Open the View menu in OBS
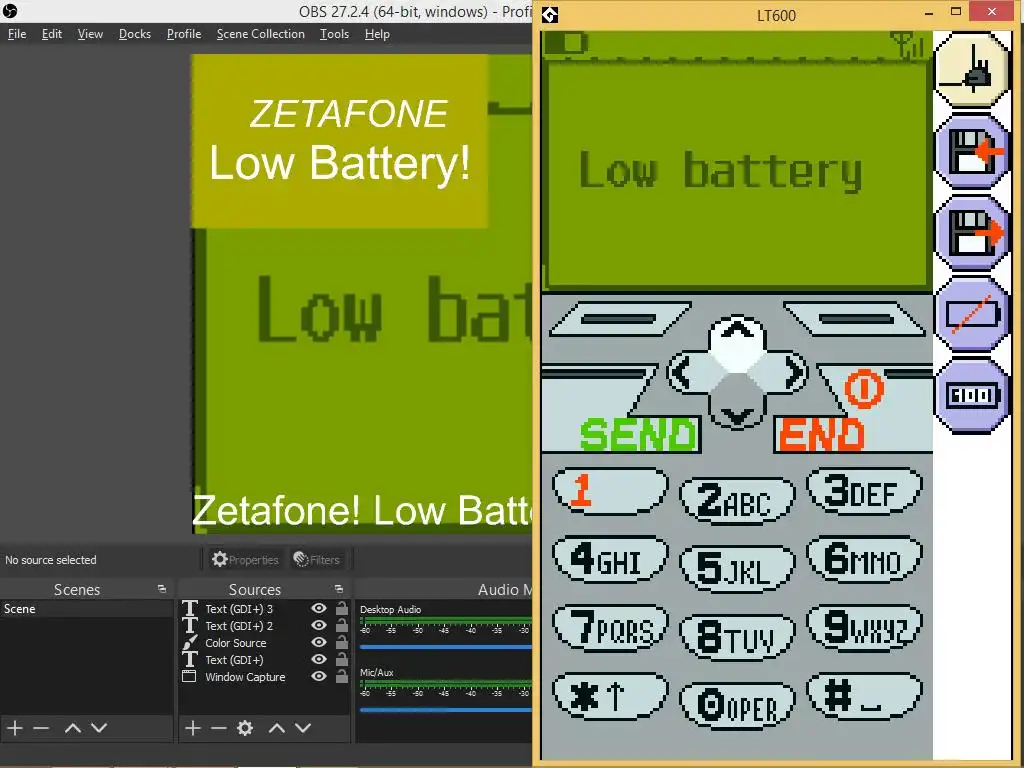 tap(90, 34)
